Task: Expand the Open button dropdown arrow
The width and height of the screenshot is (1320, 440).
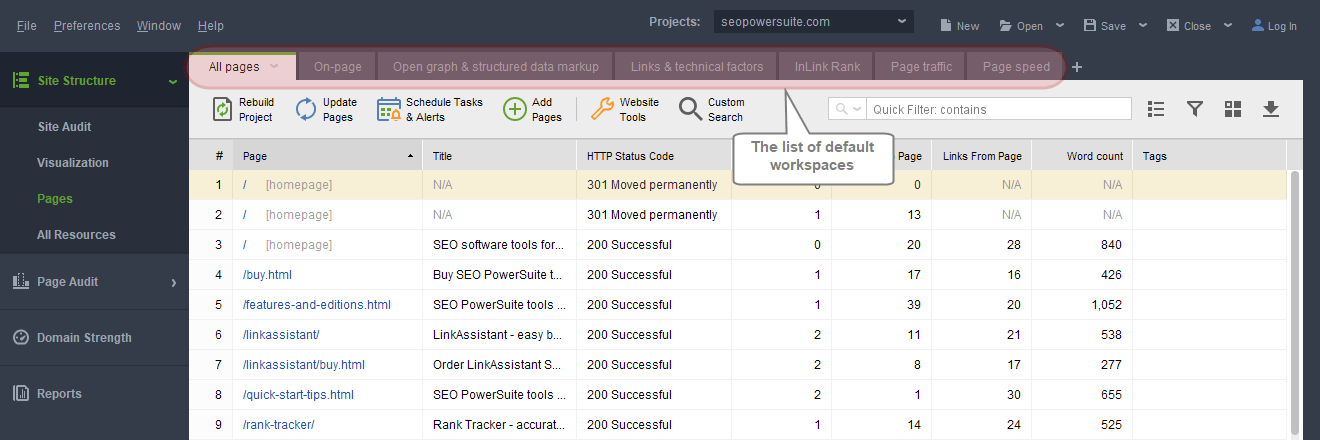Action: click(x=1060, y=26)
